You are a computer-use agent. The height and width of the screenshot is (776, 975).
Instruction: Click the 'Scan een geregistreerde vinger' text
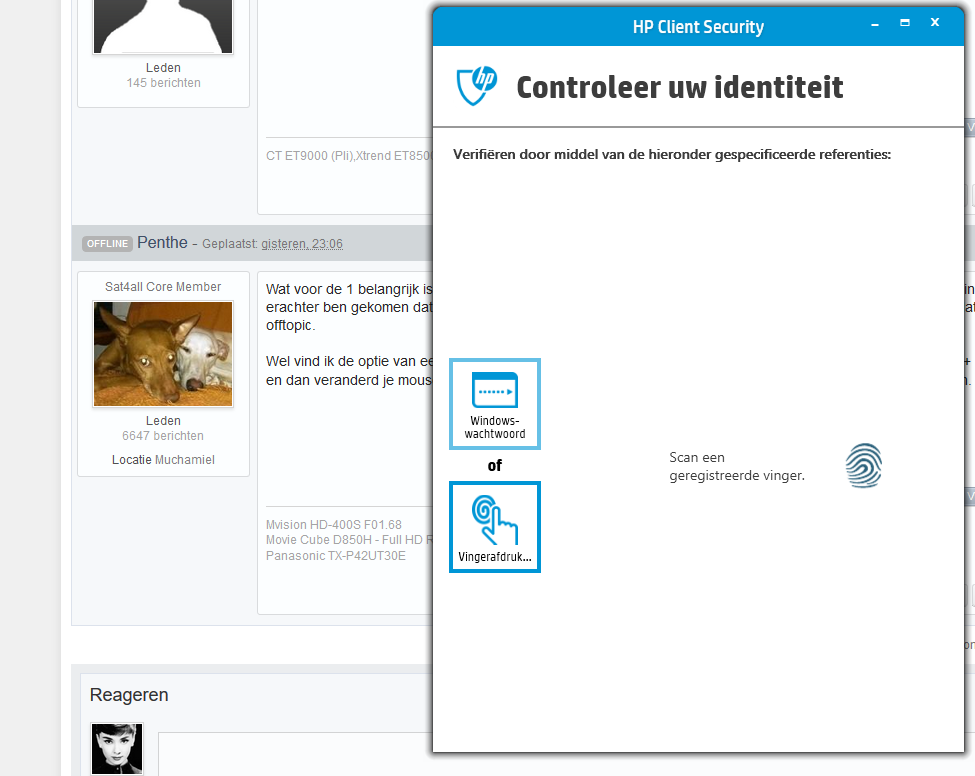coord(737,466)
